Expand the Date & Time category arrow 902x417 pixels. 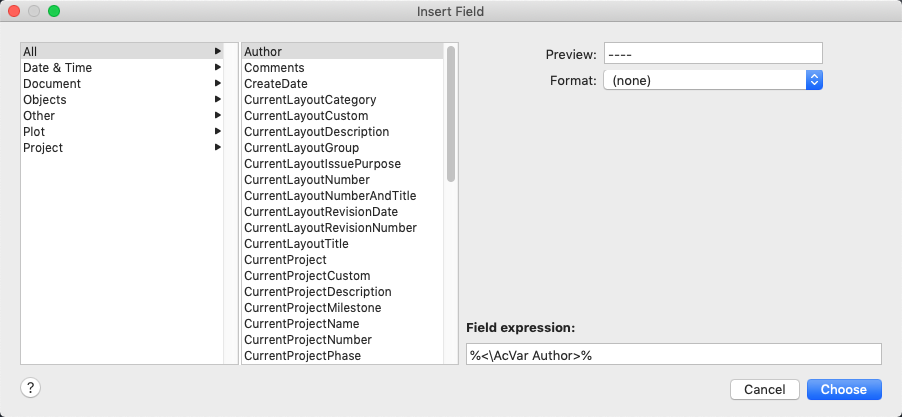(217, 68)
